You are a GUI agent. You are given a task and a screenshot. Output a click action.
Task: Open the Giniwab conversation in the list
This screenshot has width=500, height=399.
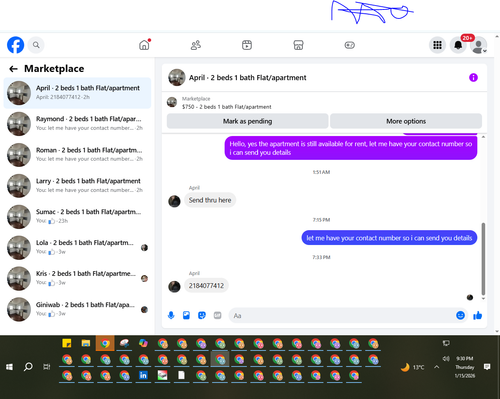pyautogui.click(x=77, y=309)
